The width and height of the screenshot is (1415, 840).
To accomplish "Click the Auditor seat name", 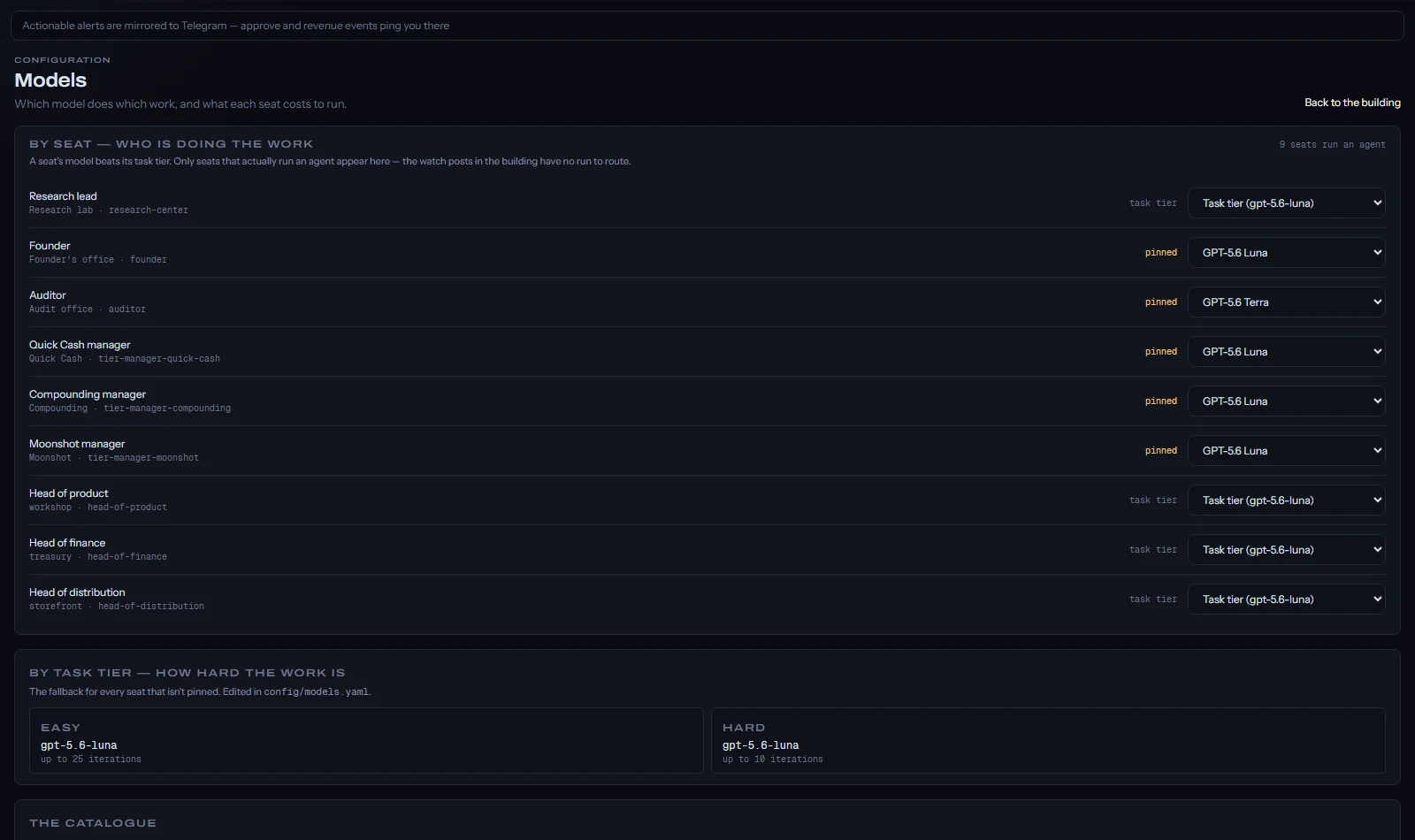I will point(48,295).
